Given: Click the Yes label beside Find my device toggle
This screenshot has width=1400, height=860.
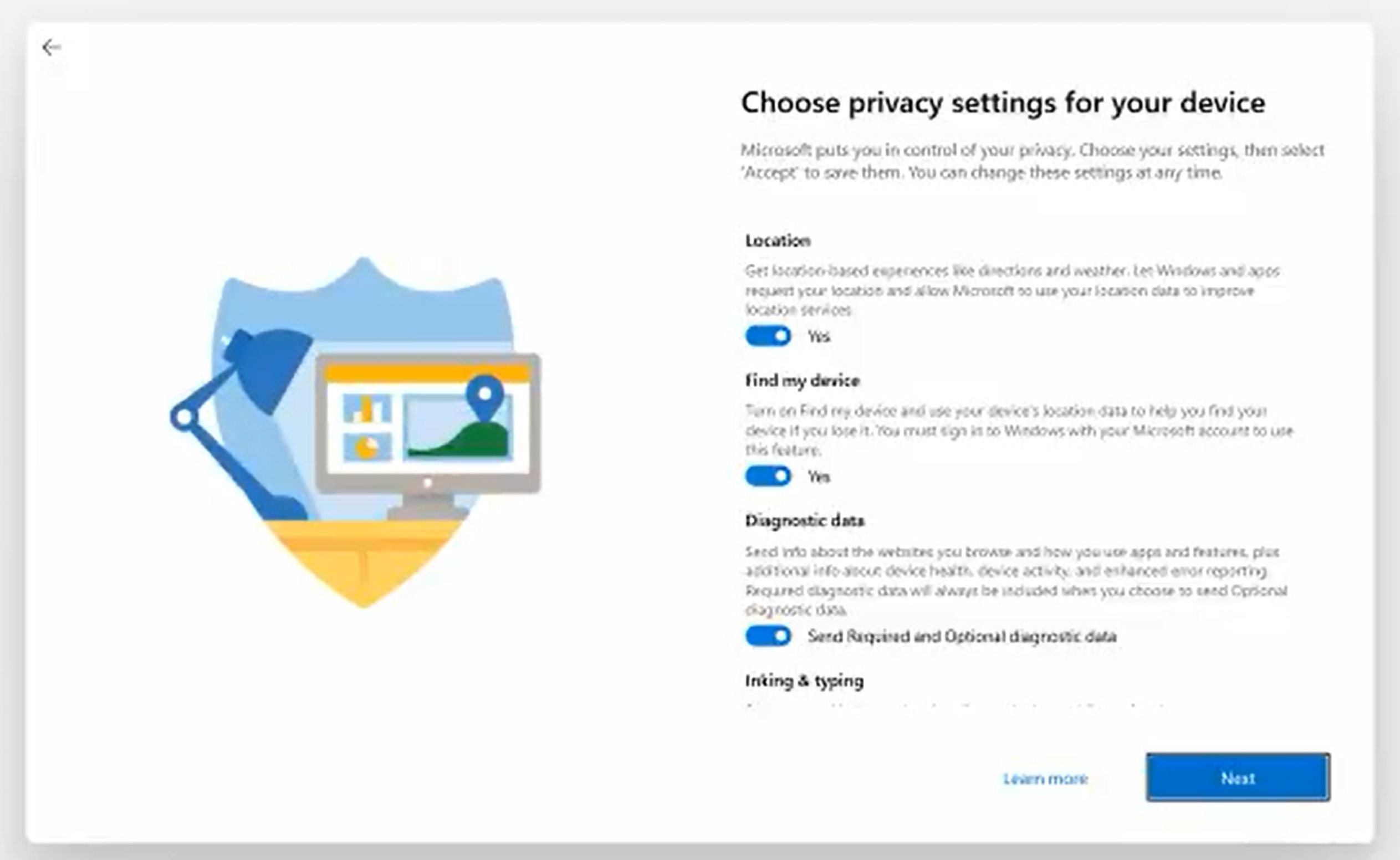Looking at the screenshot, I should tap(819, 477).
